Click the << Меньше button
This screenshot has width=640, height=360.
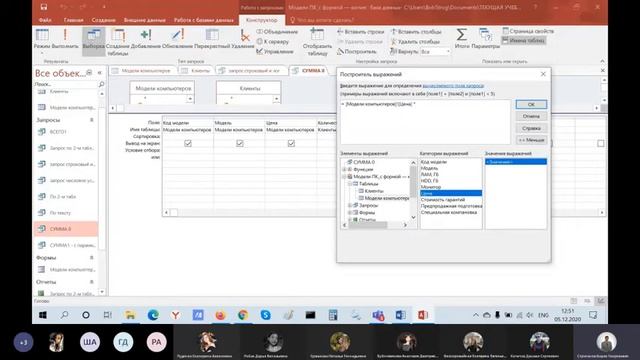pos(531,140)
